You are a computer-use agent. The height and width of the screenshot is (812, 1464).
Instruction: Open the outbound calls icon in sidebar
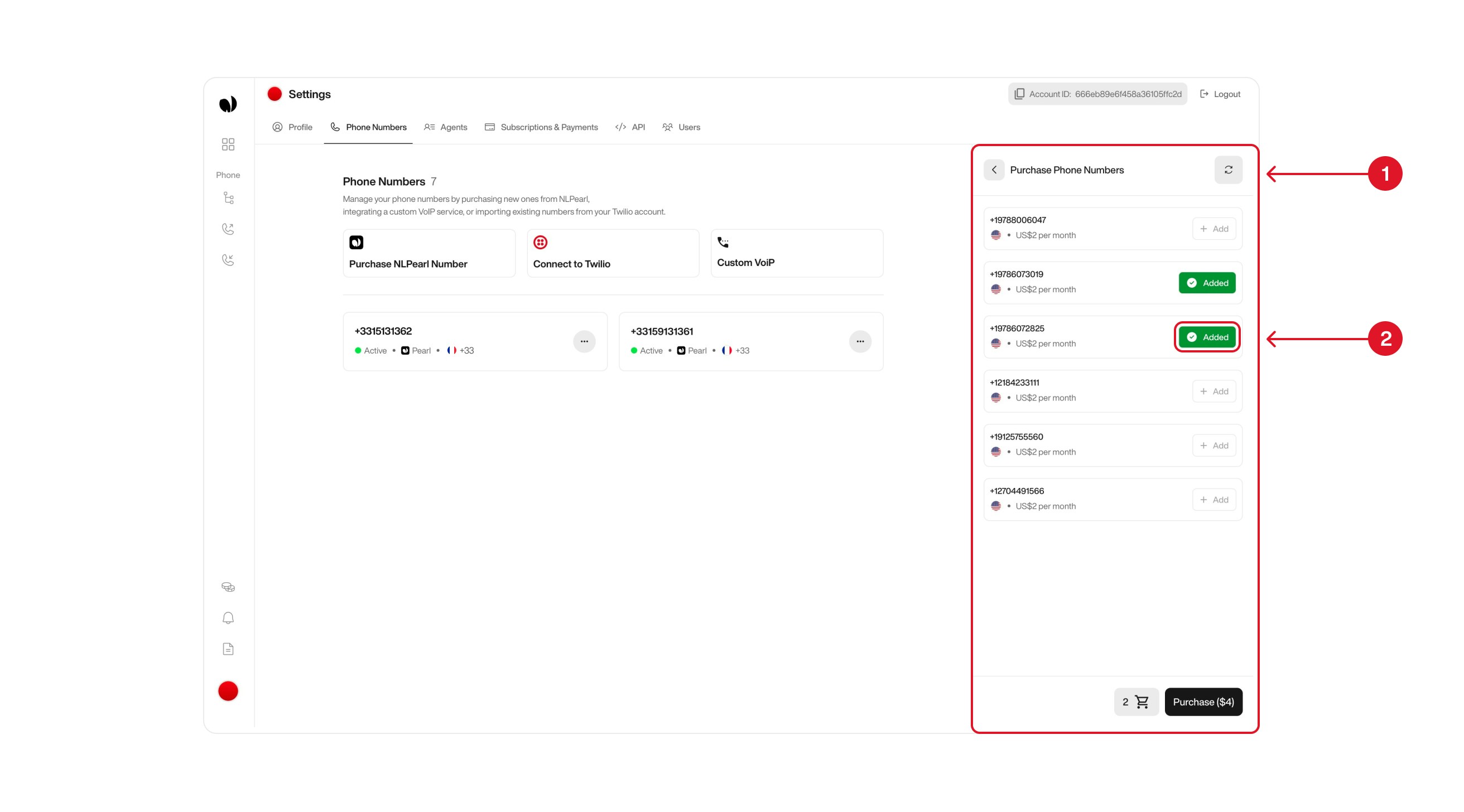pos(228,229)
